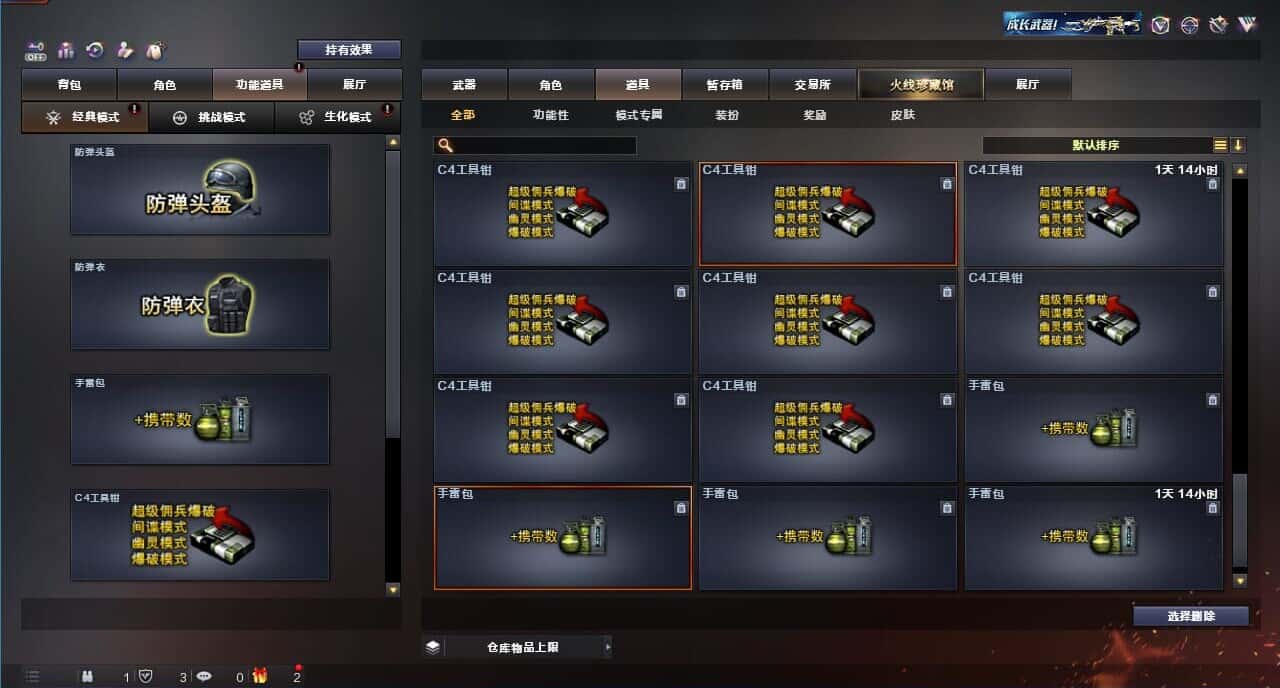Open the bar chart statistics icon
1280x688 pixels.
[x=66, y=50]
